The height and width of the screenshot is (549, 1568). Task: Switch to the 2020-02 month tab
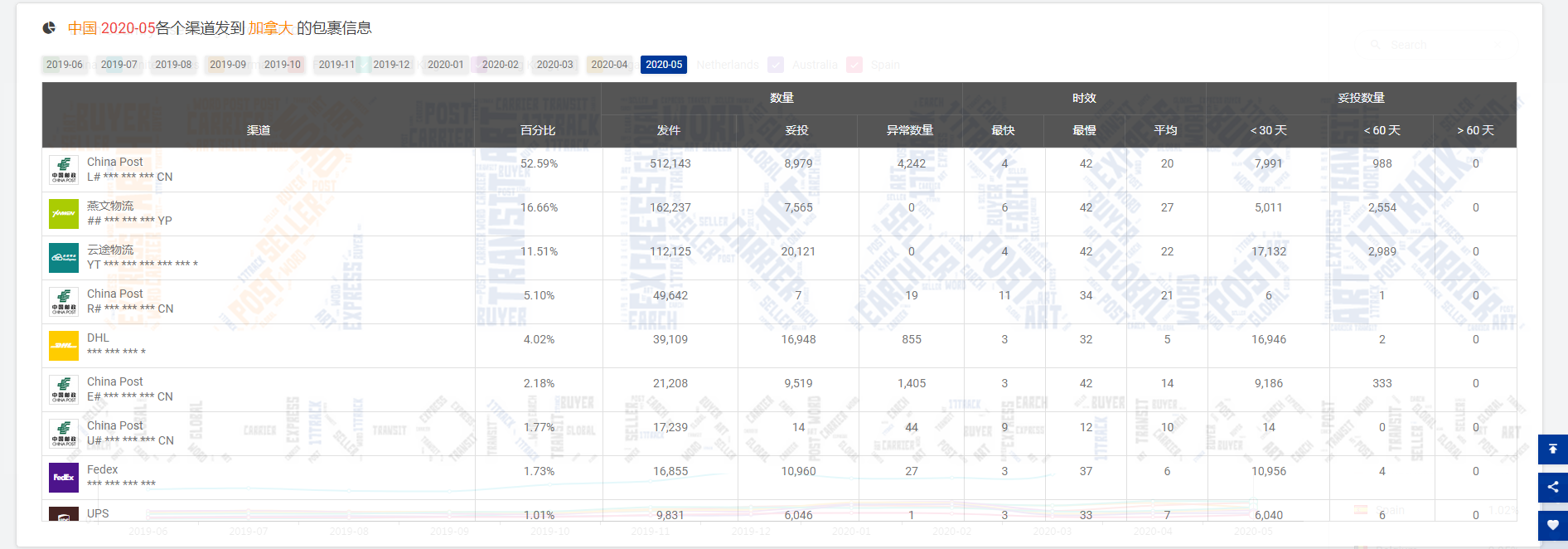[501, 65]
